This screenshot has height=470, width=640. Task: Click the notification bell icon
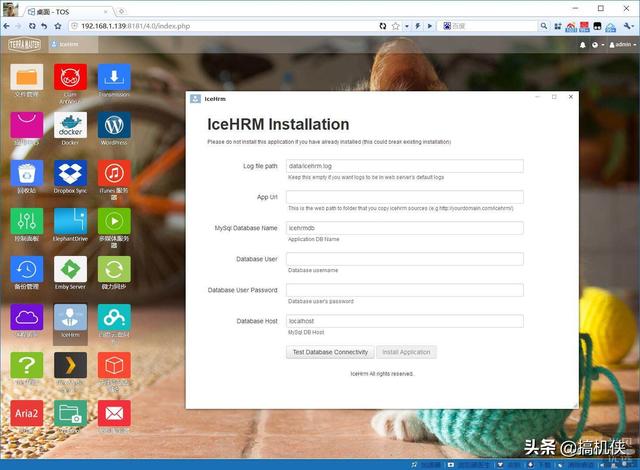point(582,45)
